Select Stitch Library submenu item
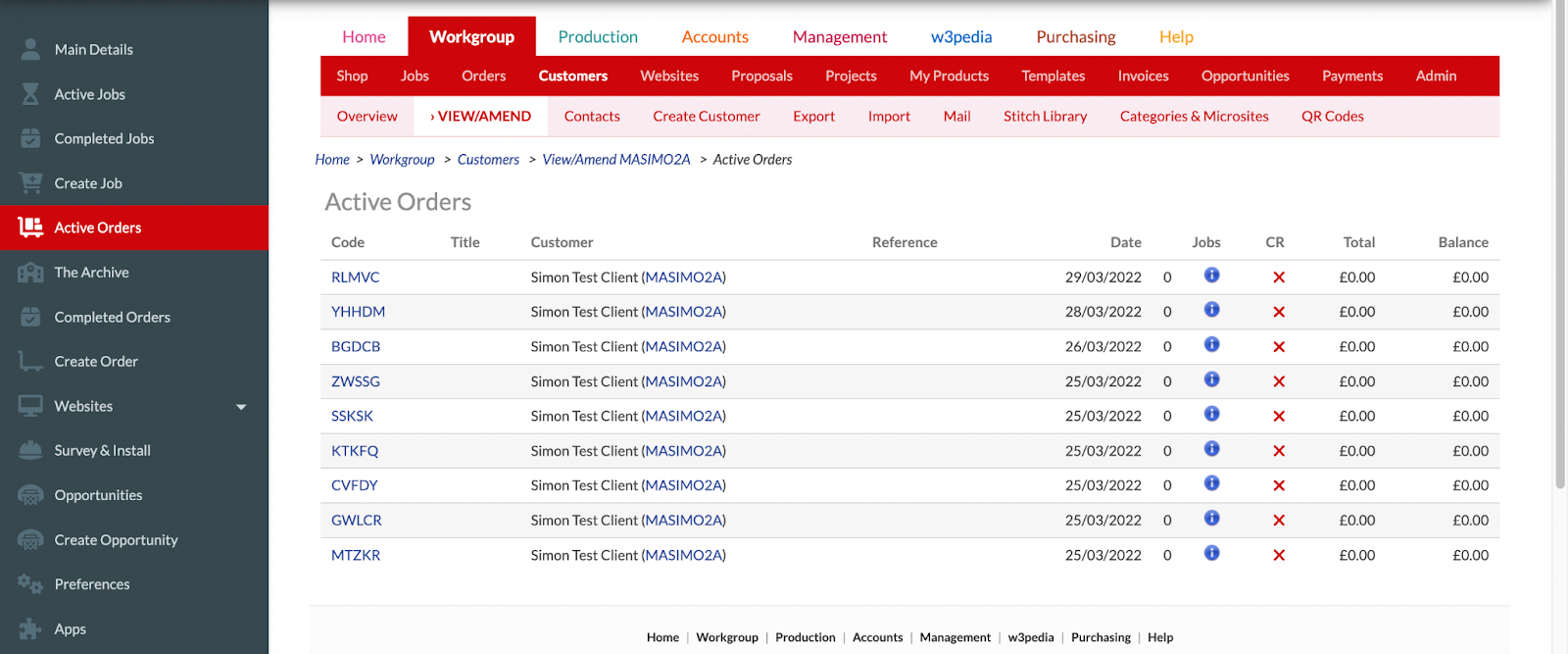The height and width of the screenshot is (654, 1568). point(1046,116)
